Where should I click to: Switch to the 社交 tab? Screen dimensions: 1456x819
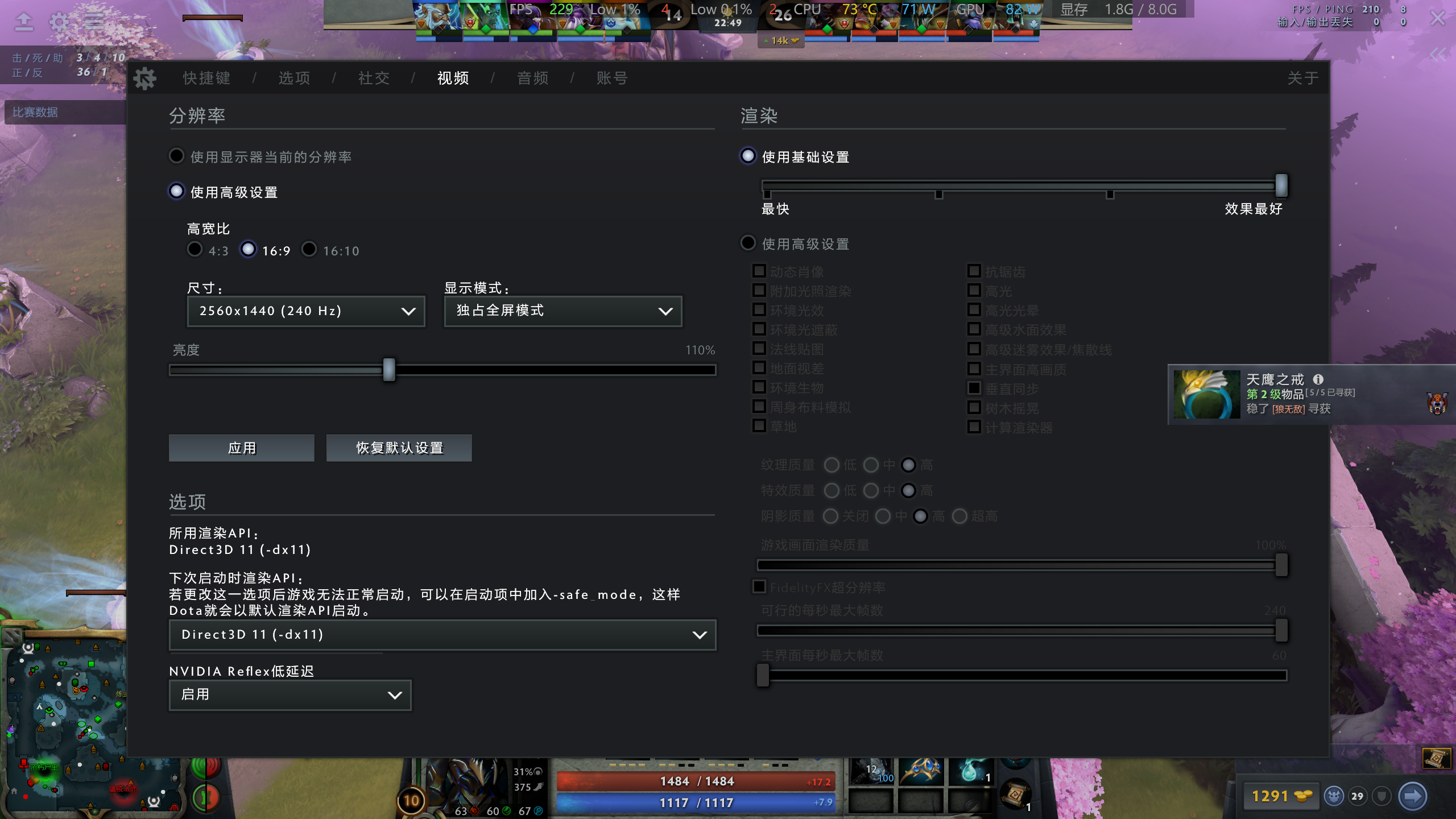point(374,78)
